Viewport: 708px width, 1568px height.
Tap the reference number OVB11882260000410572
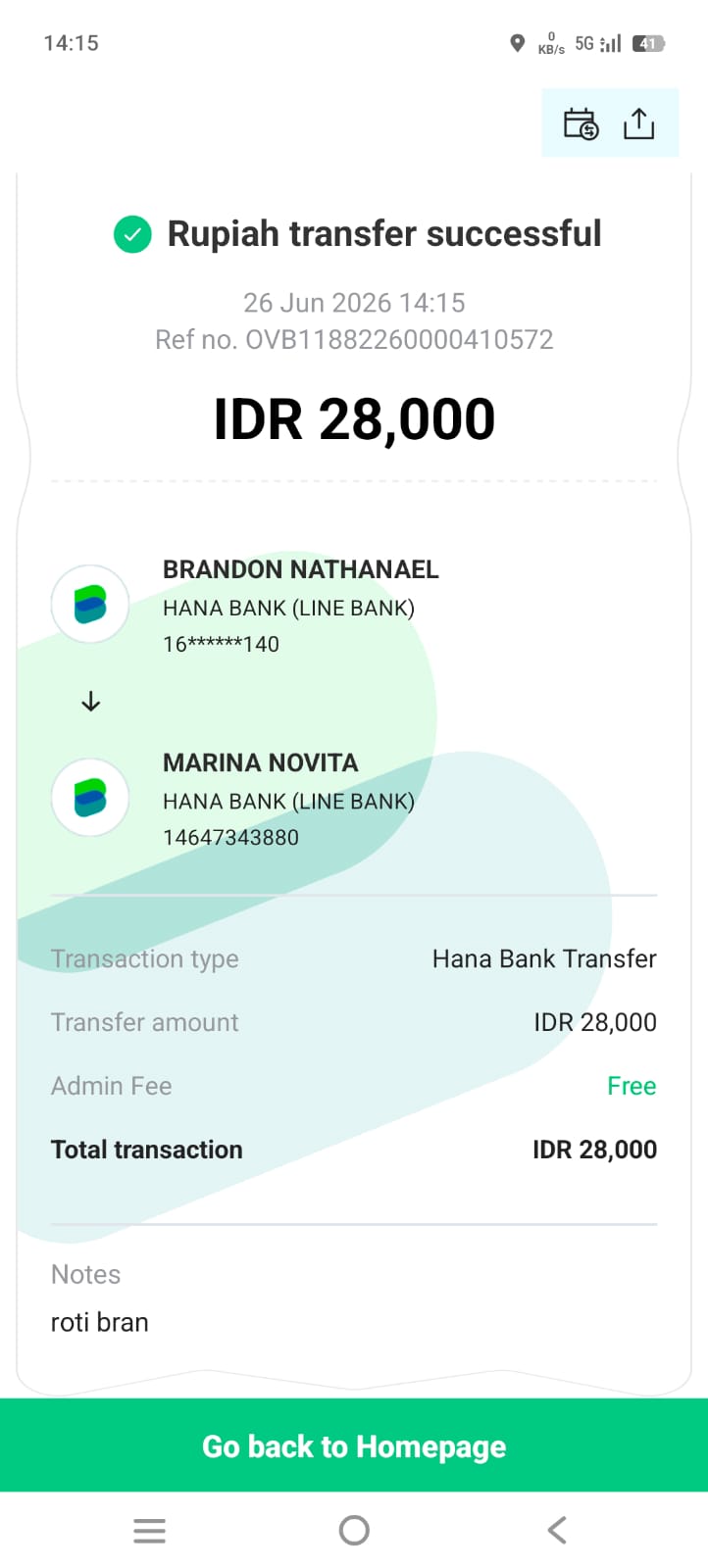click(x=399, y=339)
